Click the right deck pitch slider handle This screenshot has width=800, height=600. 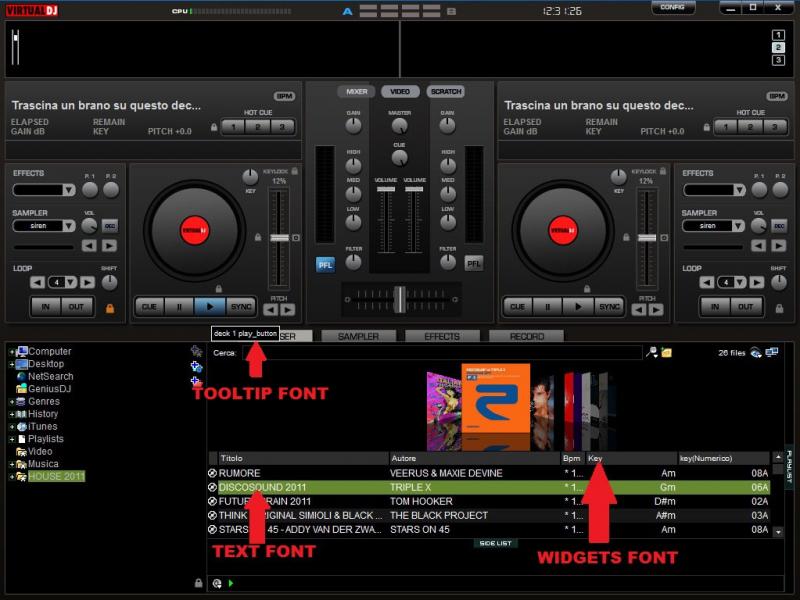pyautogui.click(x=647, y=238)
